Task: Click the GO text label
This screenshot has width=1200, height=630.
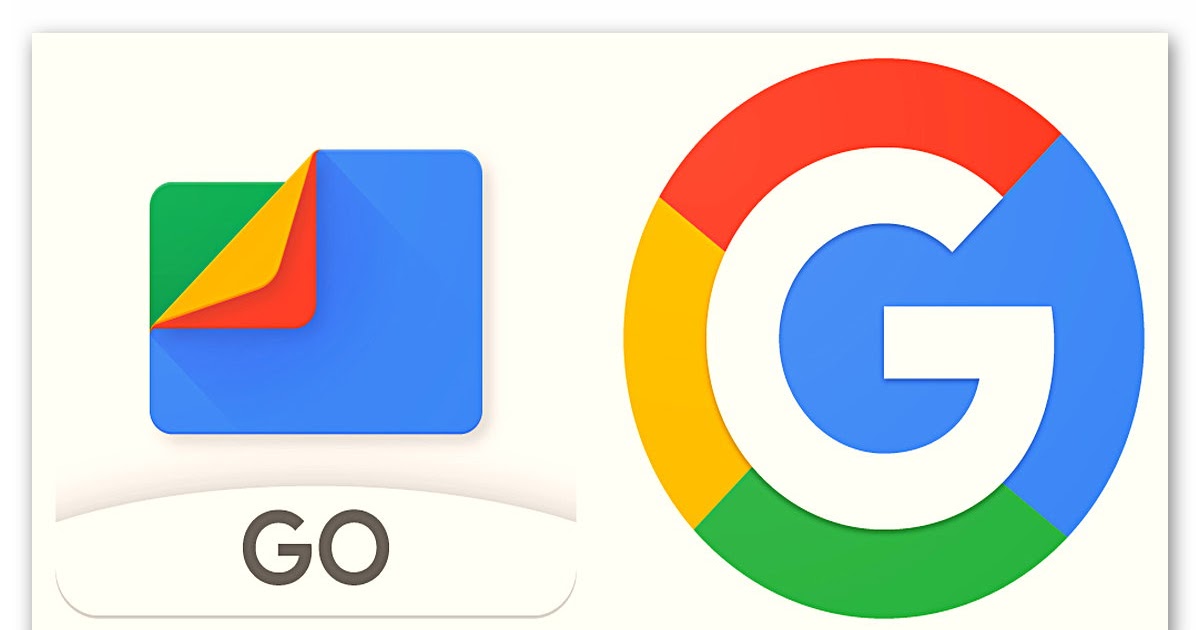Action: 315,547
